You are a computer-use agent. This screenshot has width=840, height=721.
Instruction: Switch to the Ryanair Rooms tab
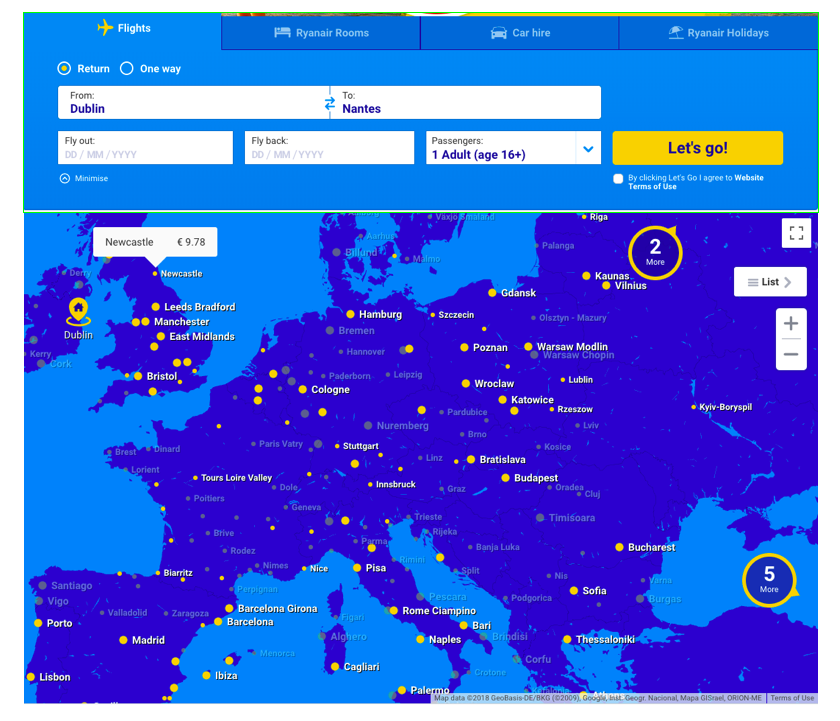(321, 33)
